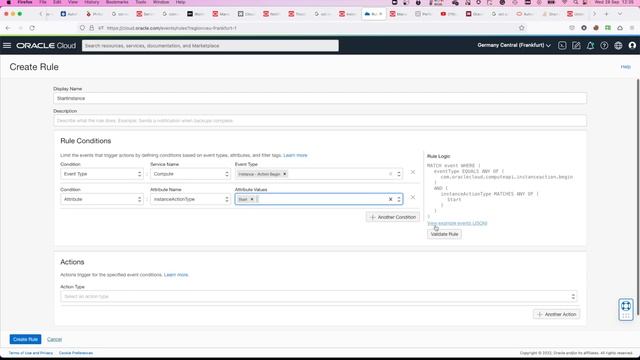Viewport: 640px width, 360px height.
Task: Open a new browser tab
Action: pyautogui.click(x=607, y=14)
